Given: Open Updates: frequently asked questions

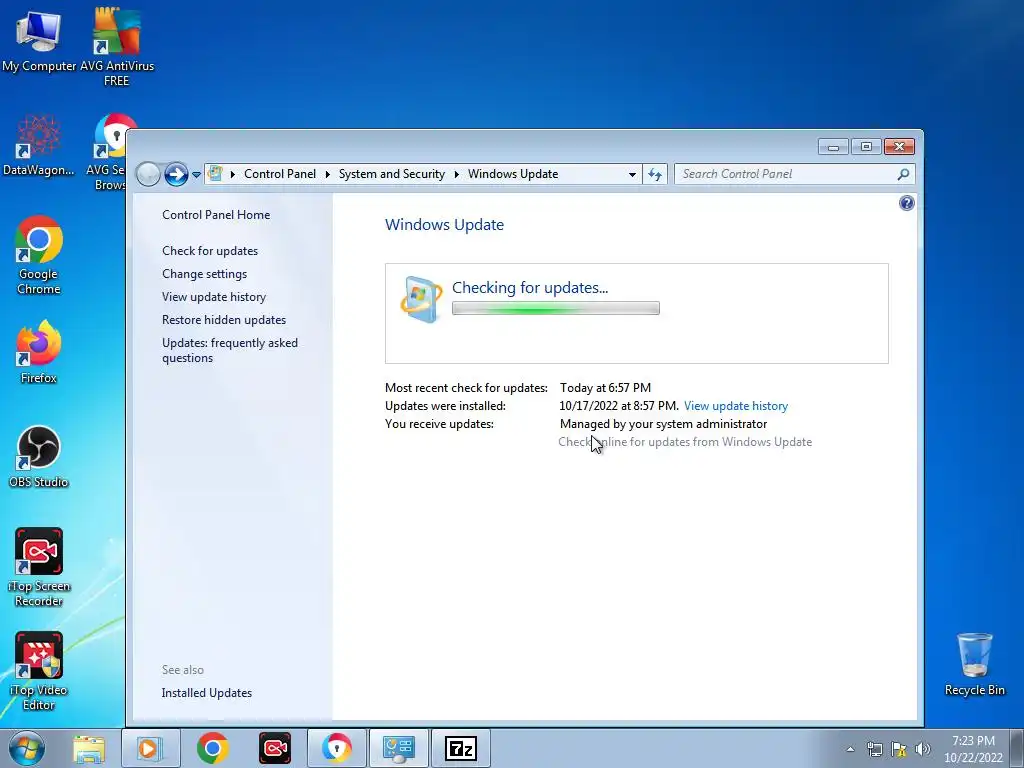Looking at the screenshot, I should pos(230,350).
